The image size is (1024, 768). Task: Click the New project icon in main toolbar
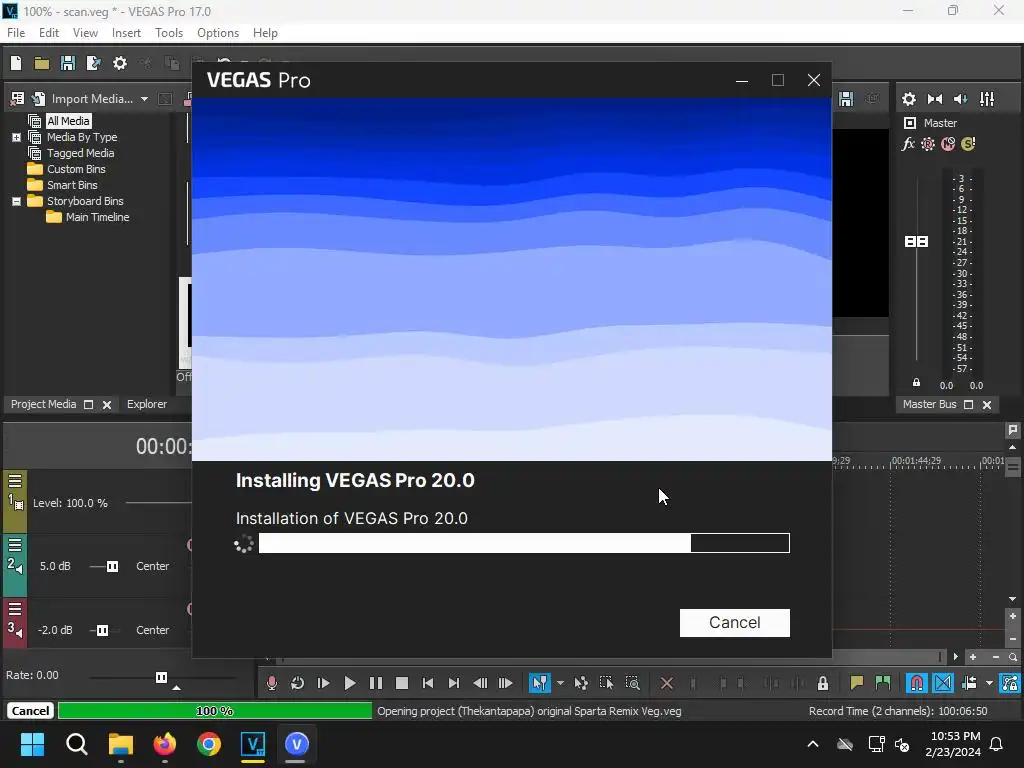point(16,63)
